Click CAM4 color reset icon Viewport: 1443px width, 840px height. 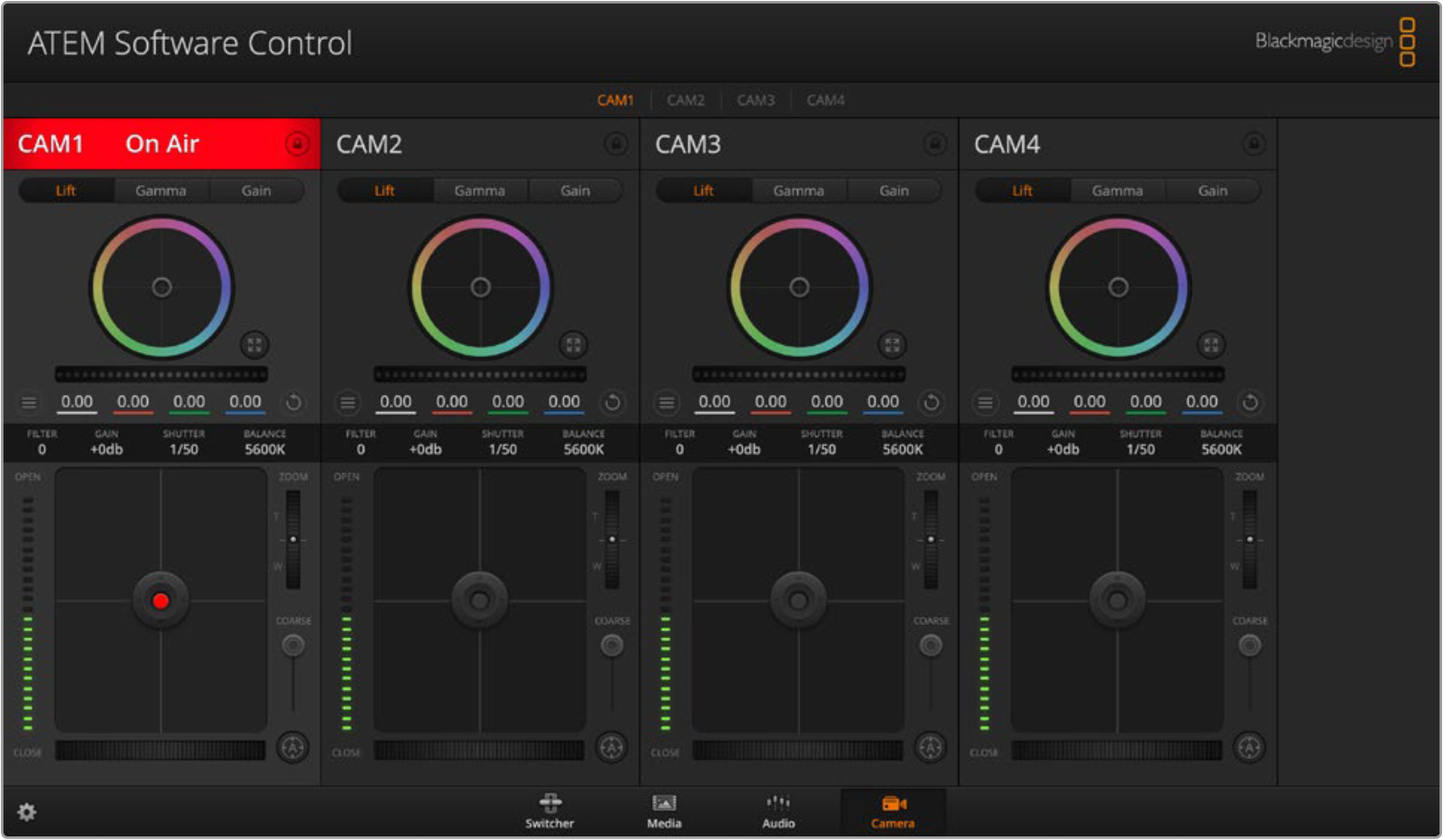coord(1250,402)
